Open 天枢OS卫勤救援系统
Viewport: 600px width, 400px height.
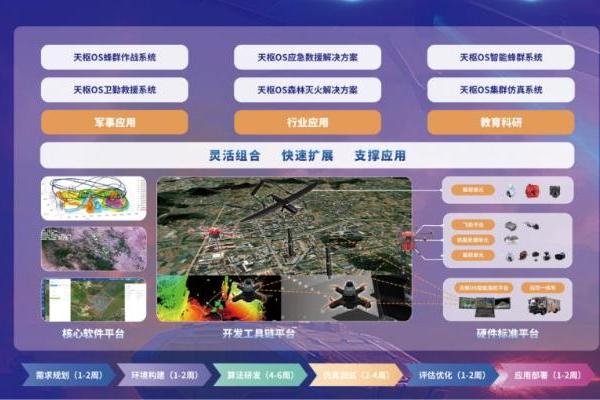[x=114, y=90]
